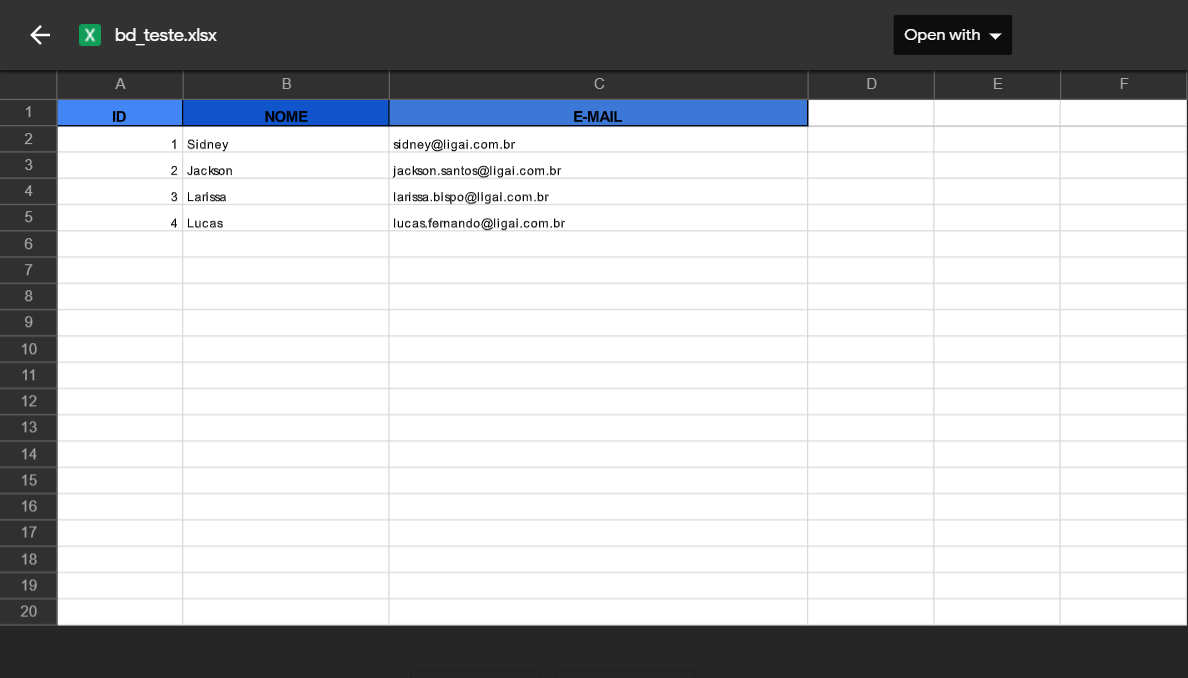
Task: Click jackson.santos@ligai.com.br email cell
Action: (x=599, y=166)
